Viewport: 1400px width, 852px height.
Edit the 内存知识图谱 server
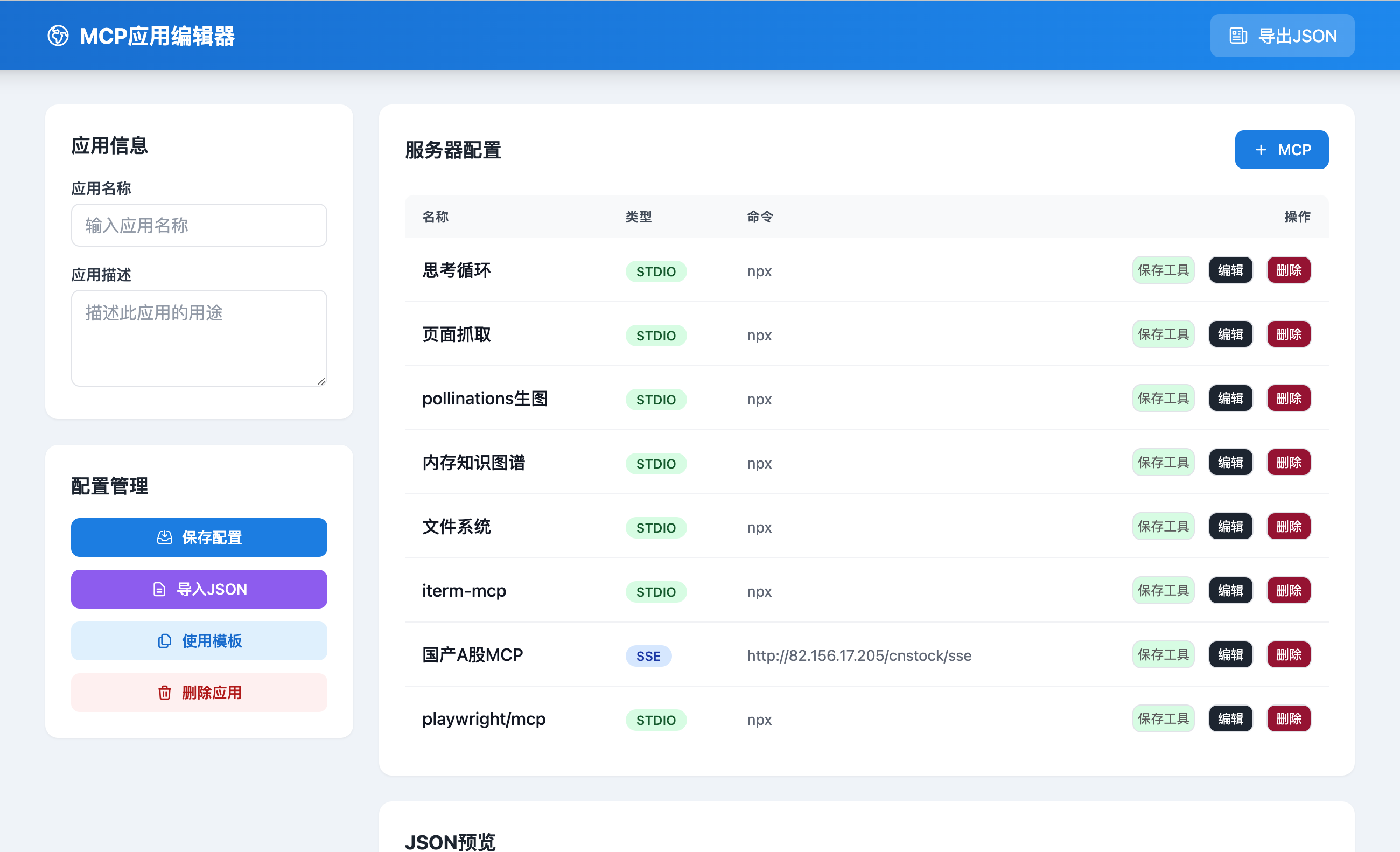[x=1230, y=463]
